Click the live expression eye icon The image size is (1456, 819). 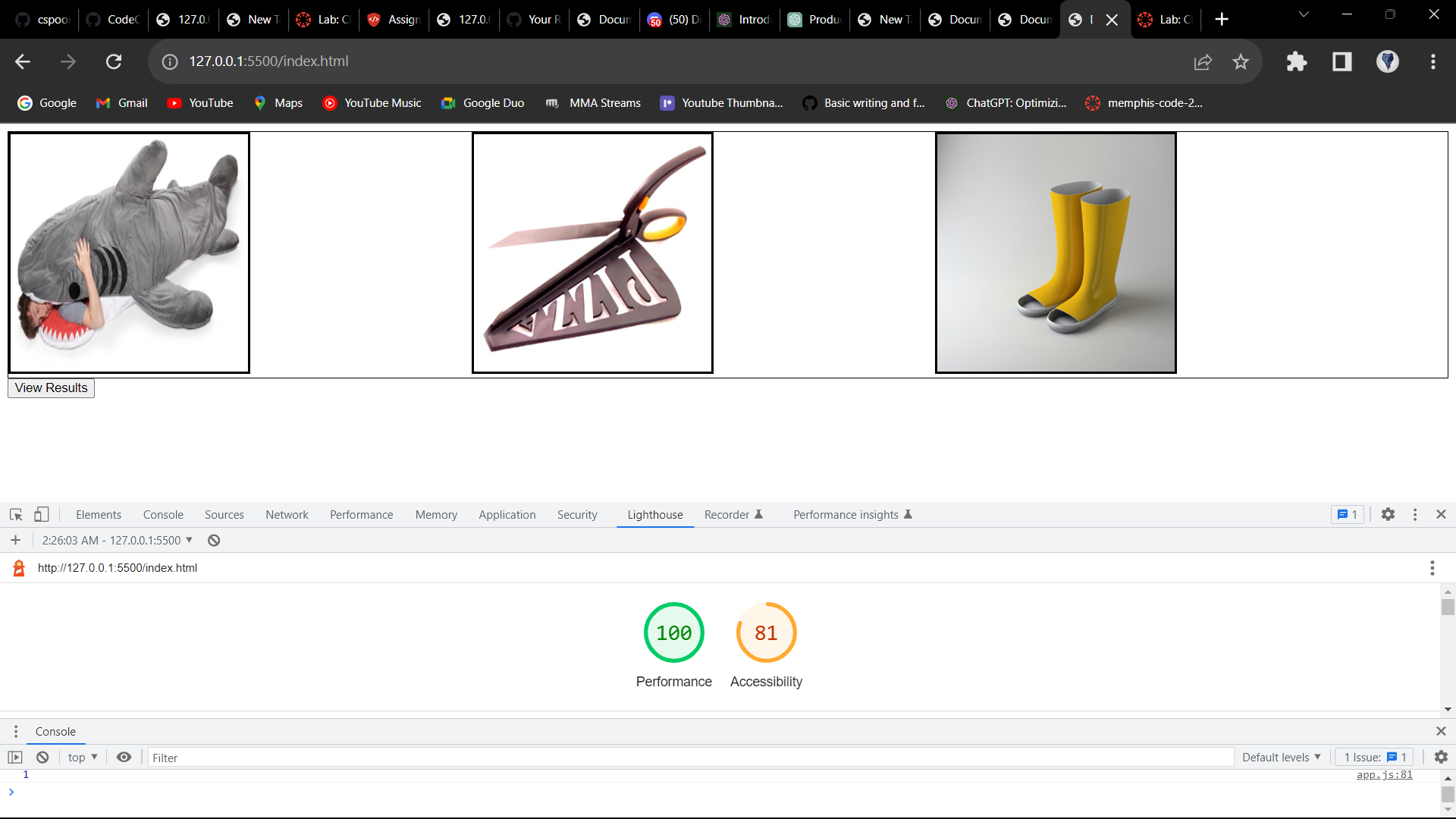(124, 758)
